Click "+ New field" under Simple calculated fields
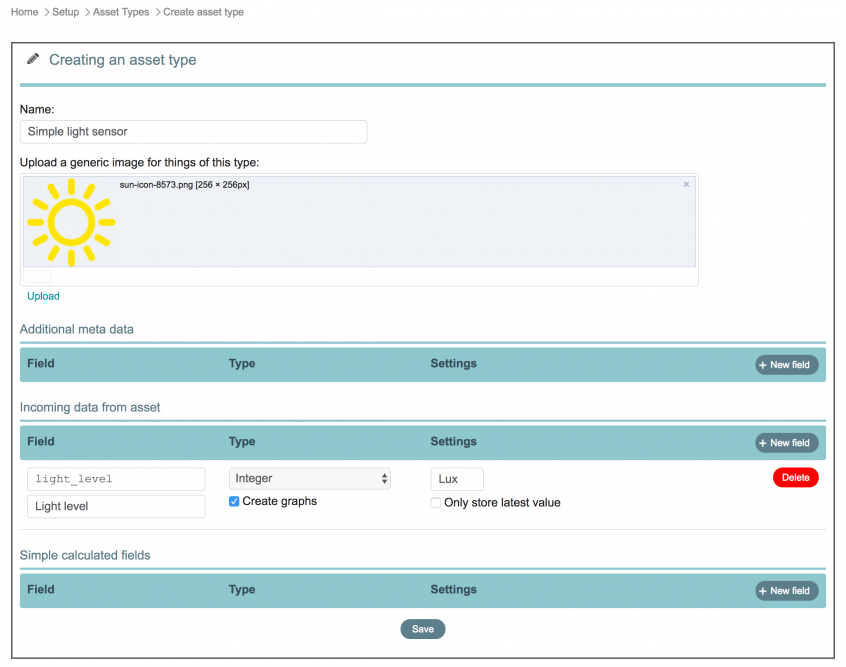Image resolution: width=846 pixels, height=667 pixels. (786, 590)
